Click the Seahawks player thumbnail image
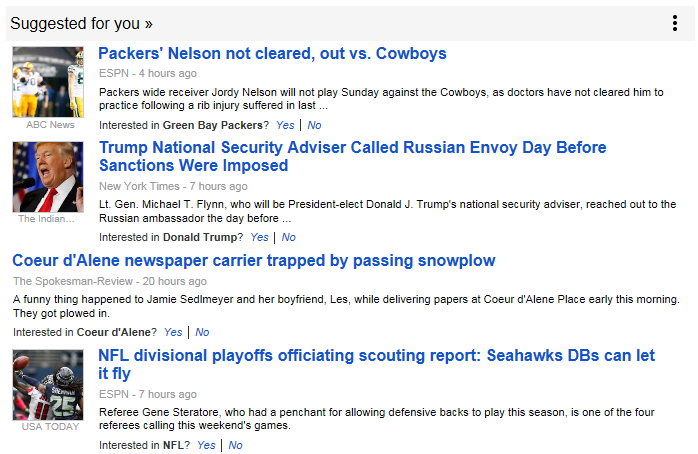This screenshot has height=454, width=698. click(48, 384)
